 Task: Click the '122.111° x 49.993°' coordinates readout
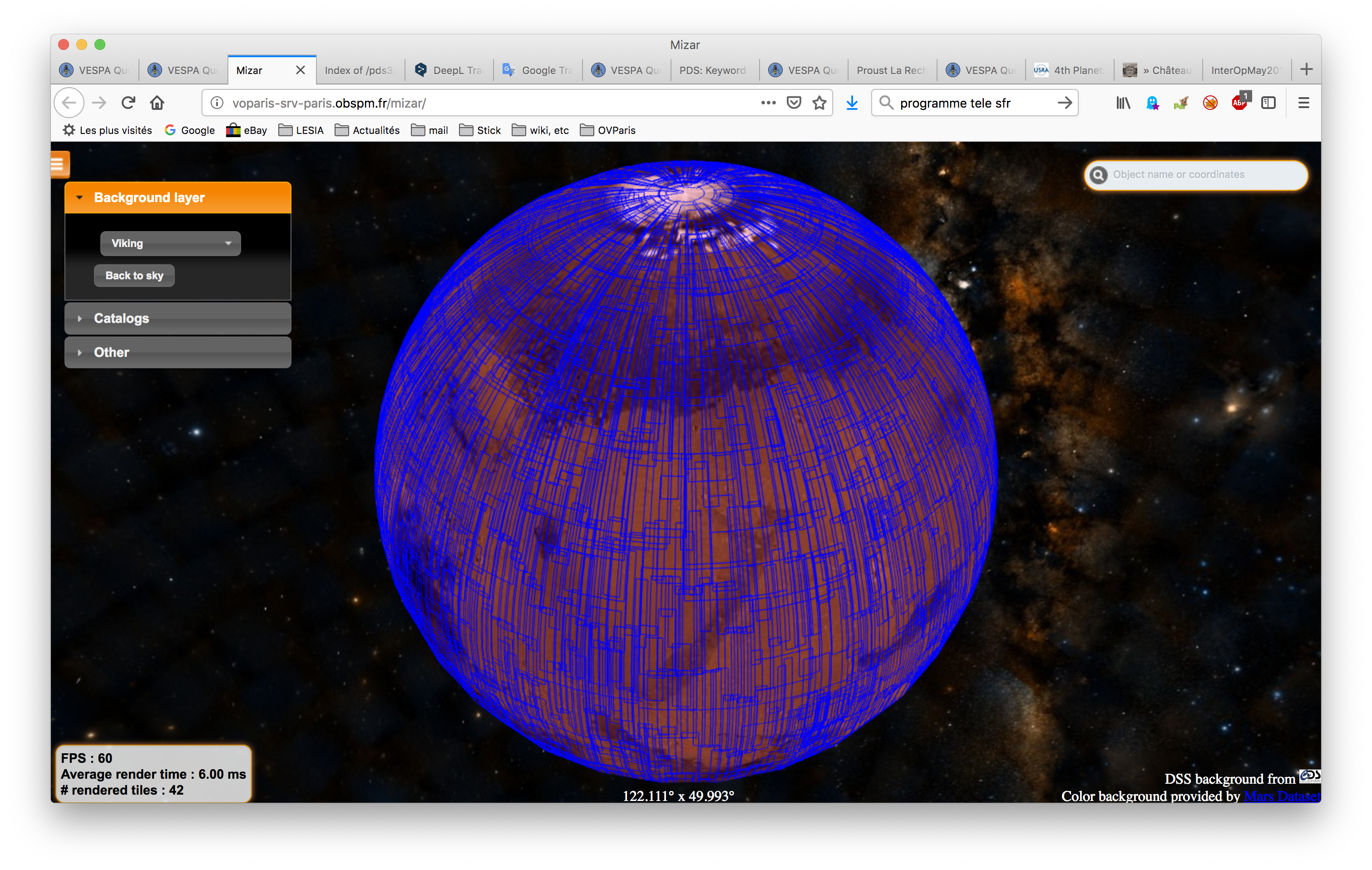coord(678,796)
